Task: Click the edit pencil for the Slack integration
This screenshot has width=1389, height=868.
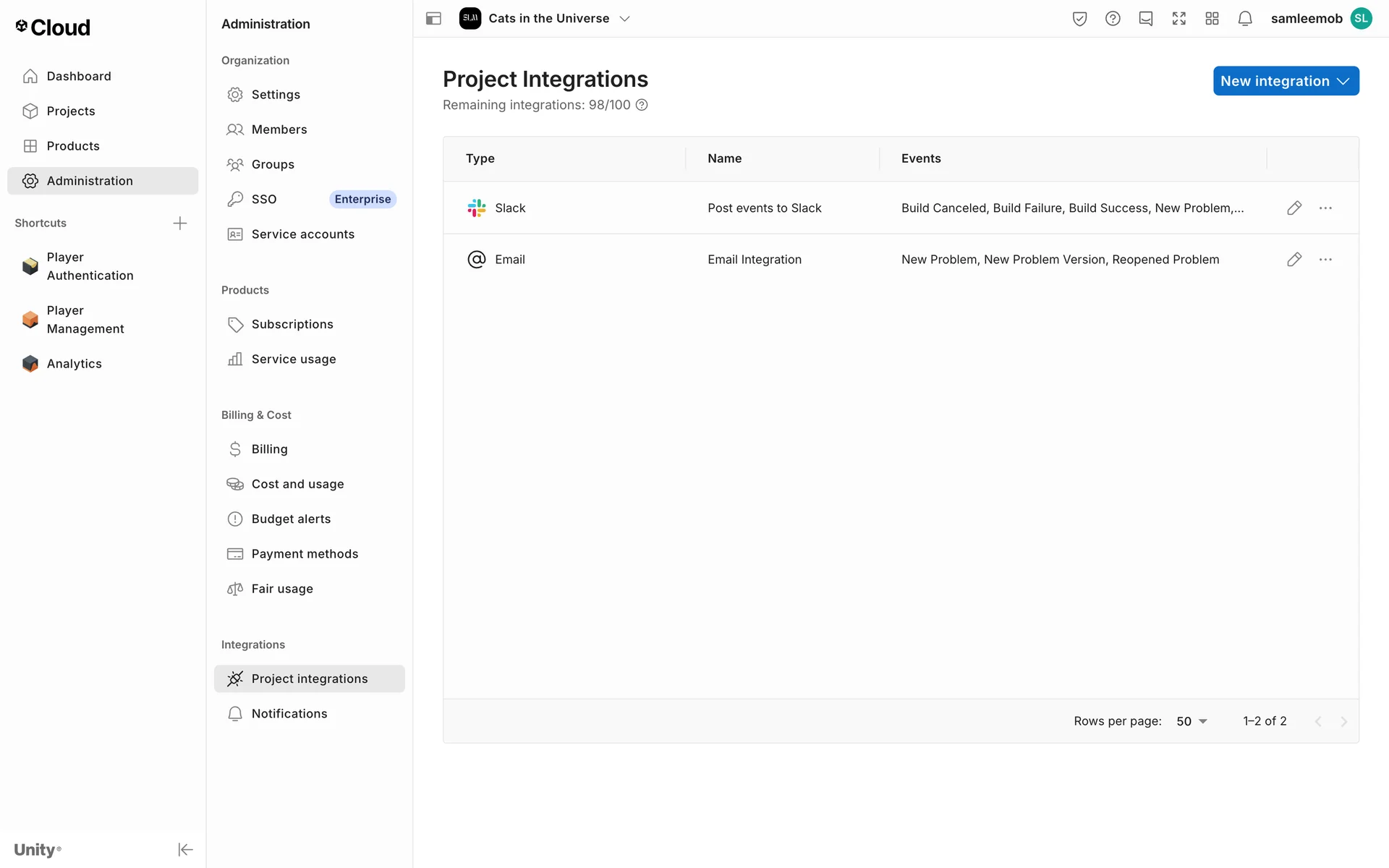Action: coord(1294,208)
